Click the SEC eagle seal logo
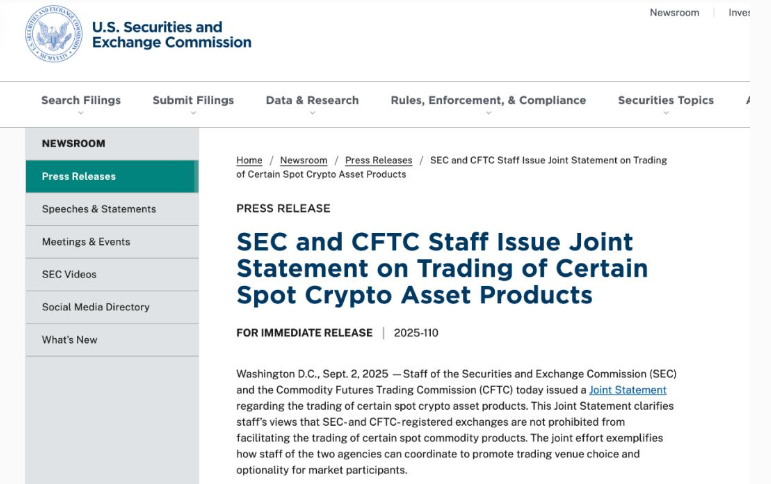 [54, 34]
